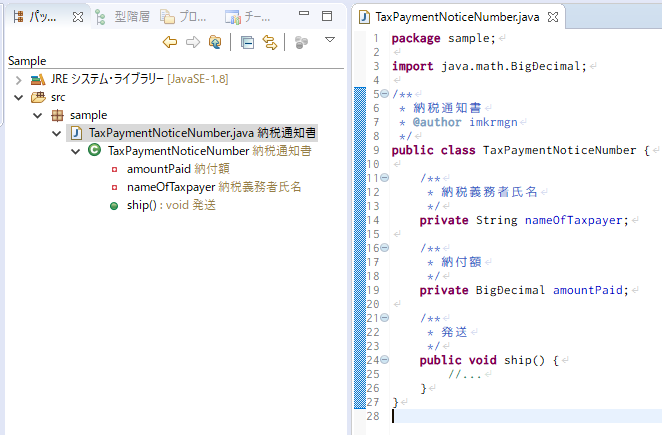Close the TaxPaymentNoticeNumber.java editor tab
662x435 pixels.
(x=553, y=17)
